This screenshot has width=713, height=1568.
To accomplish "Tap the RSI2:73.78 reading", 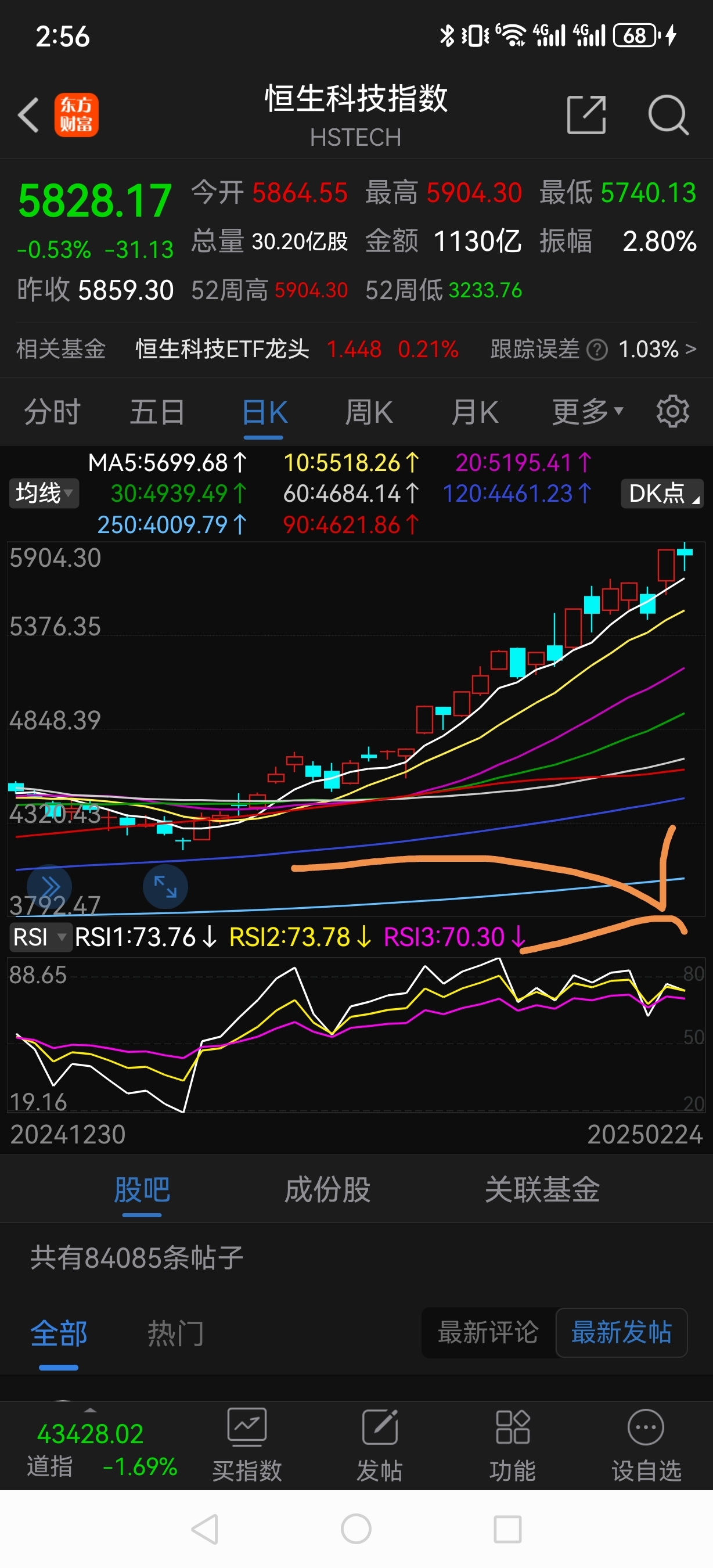I will pyautogui.click(x=301, y=937).
